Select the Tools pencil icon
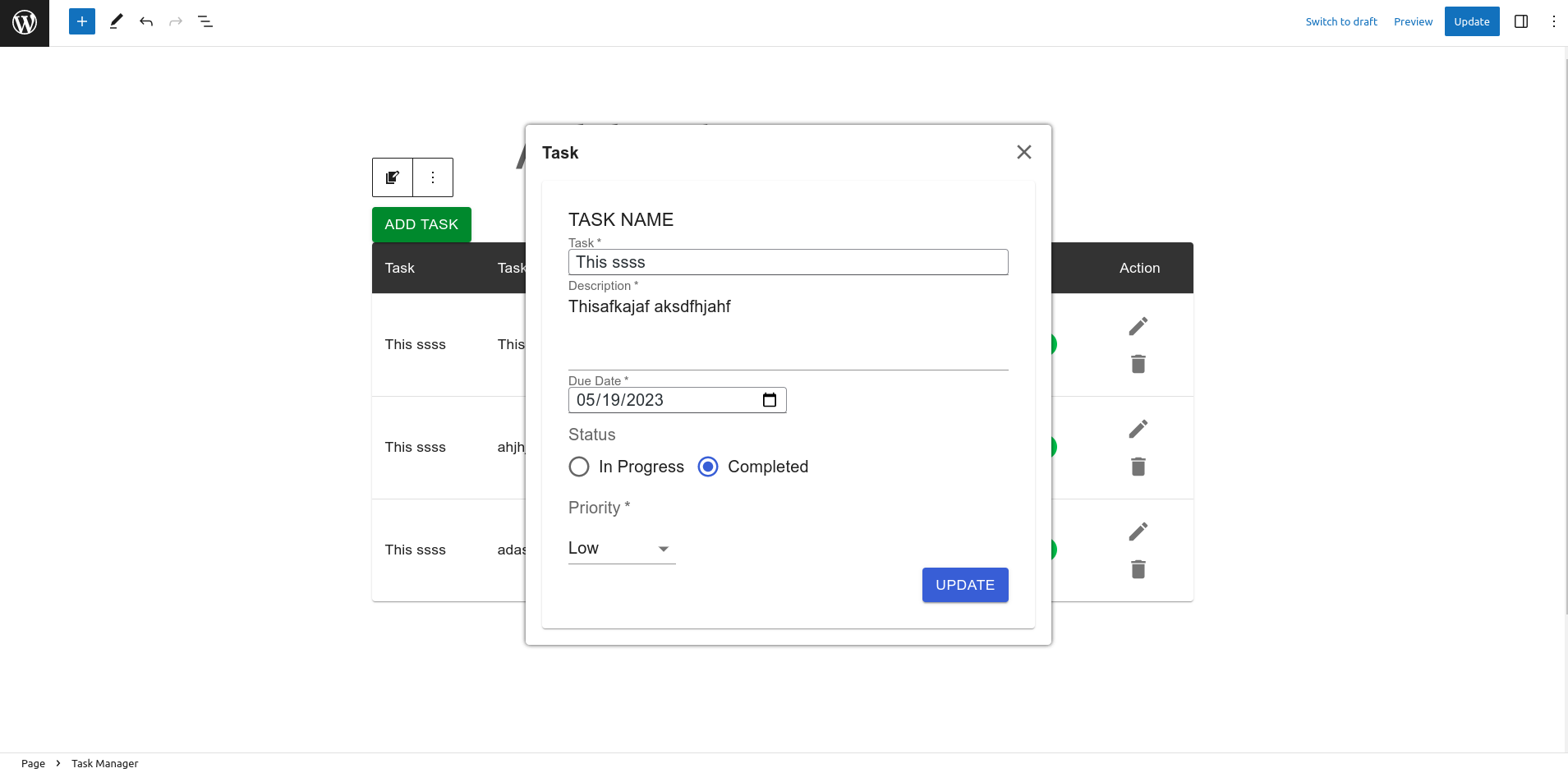 115,21
